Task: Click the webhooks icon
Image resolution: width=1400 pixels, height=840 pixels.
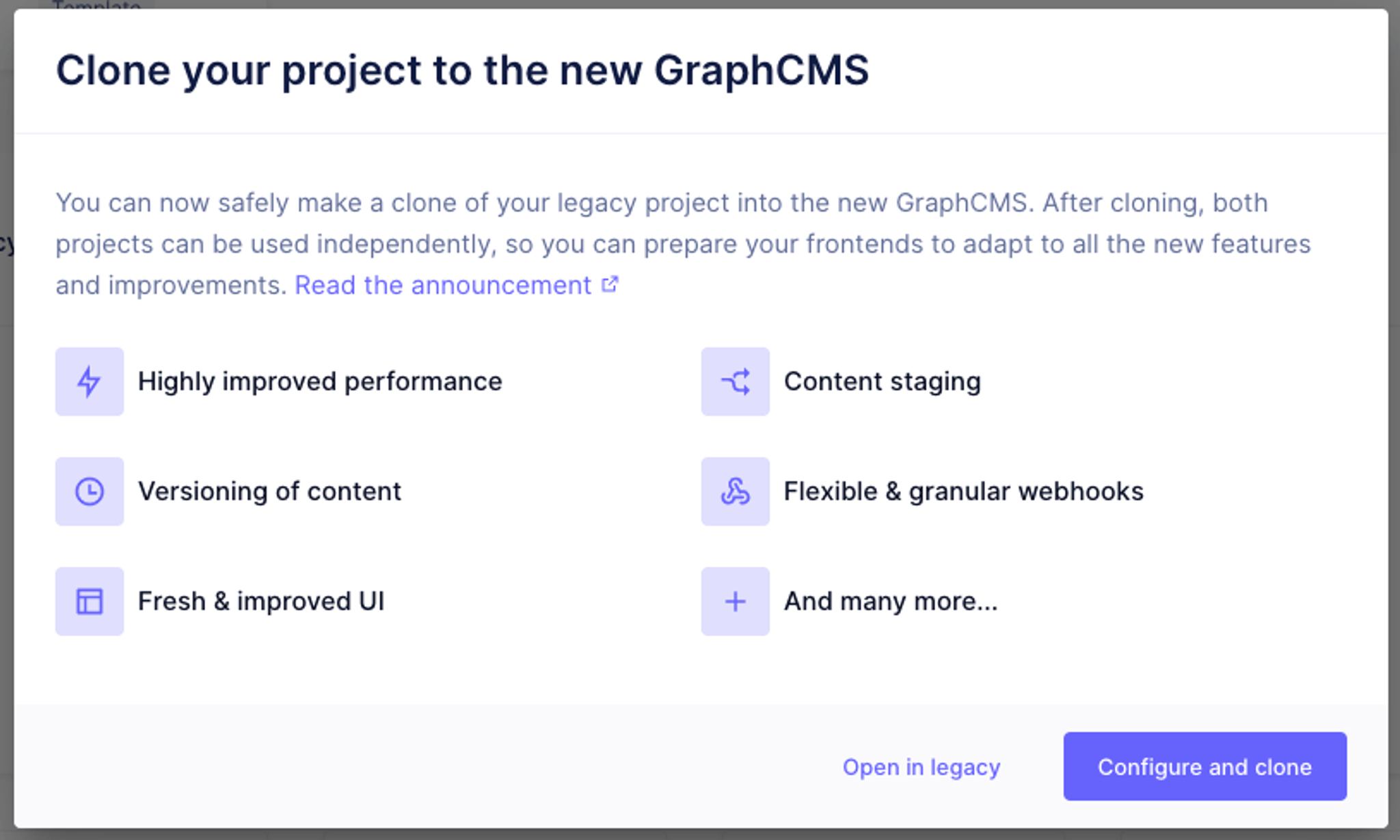Action: pyautogui.click(x=735, y=491)
